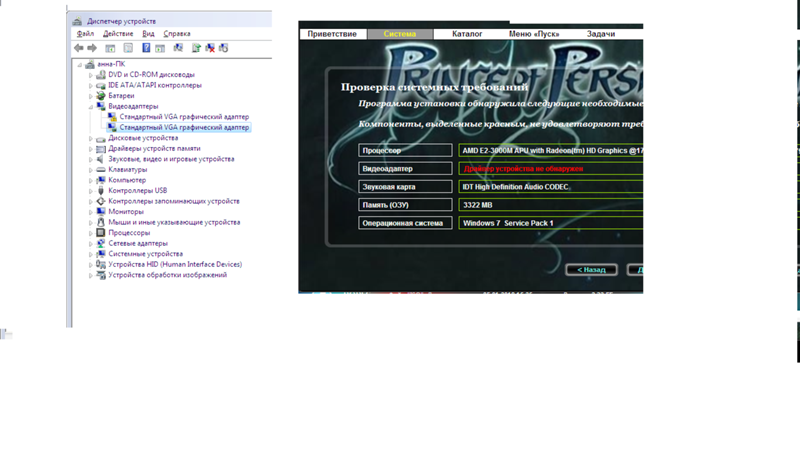Click the mouse icon beside Мыши и иные указывающие устройства

click(101, 222)
